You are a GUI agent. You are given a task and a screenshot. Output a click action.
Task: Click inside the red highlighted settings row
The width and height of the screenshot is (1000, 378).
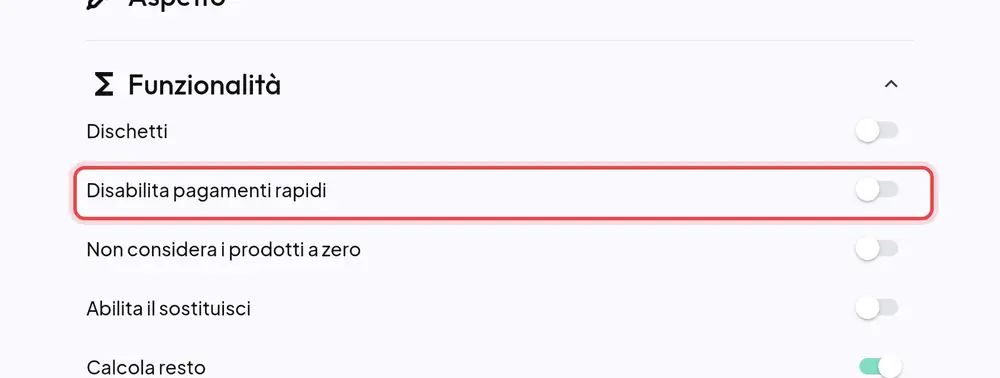click(504, 193)
